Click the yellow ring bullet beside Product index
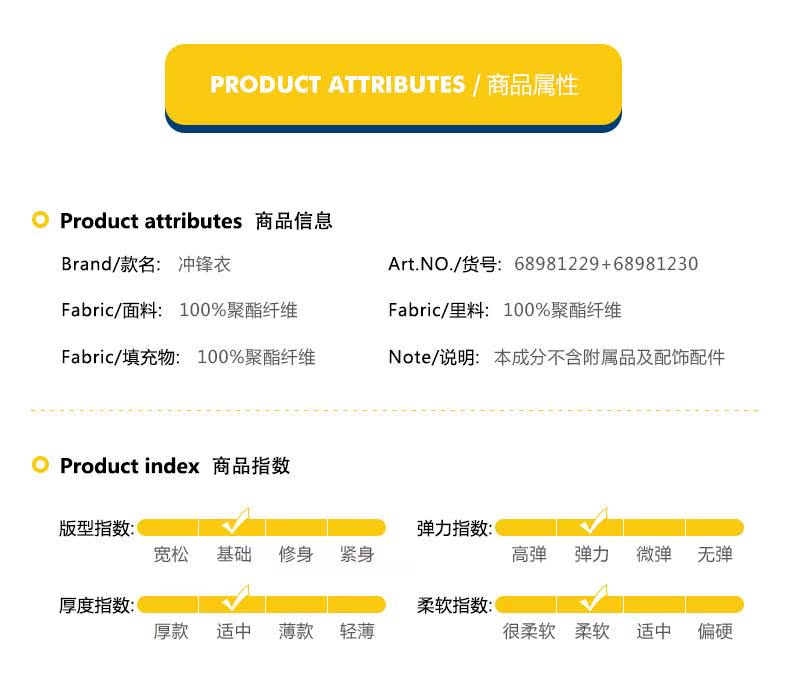This screenshot has height=680, width=790. (x=40, y=464)
